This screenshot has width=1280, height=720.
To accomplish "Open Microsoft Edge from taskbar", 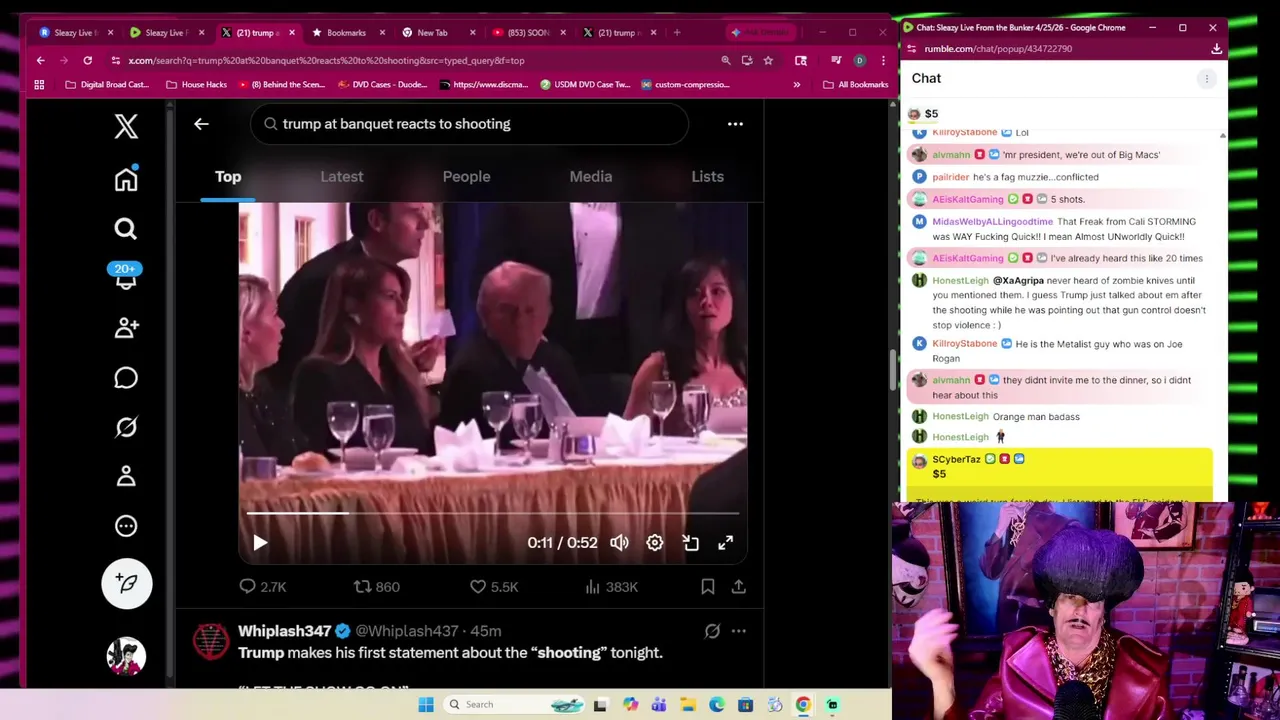I will tap(717, 705).
